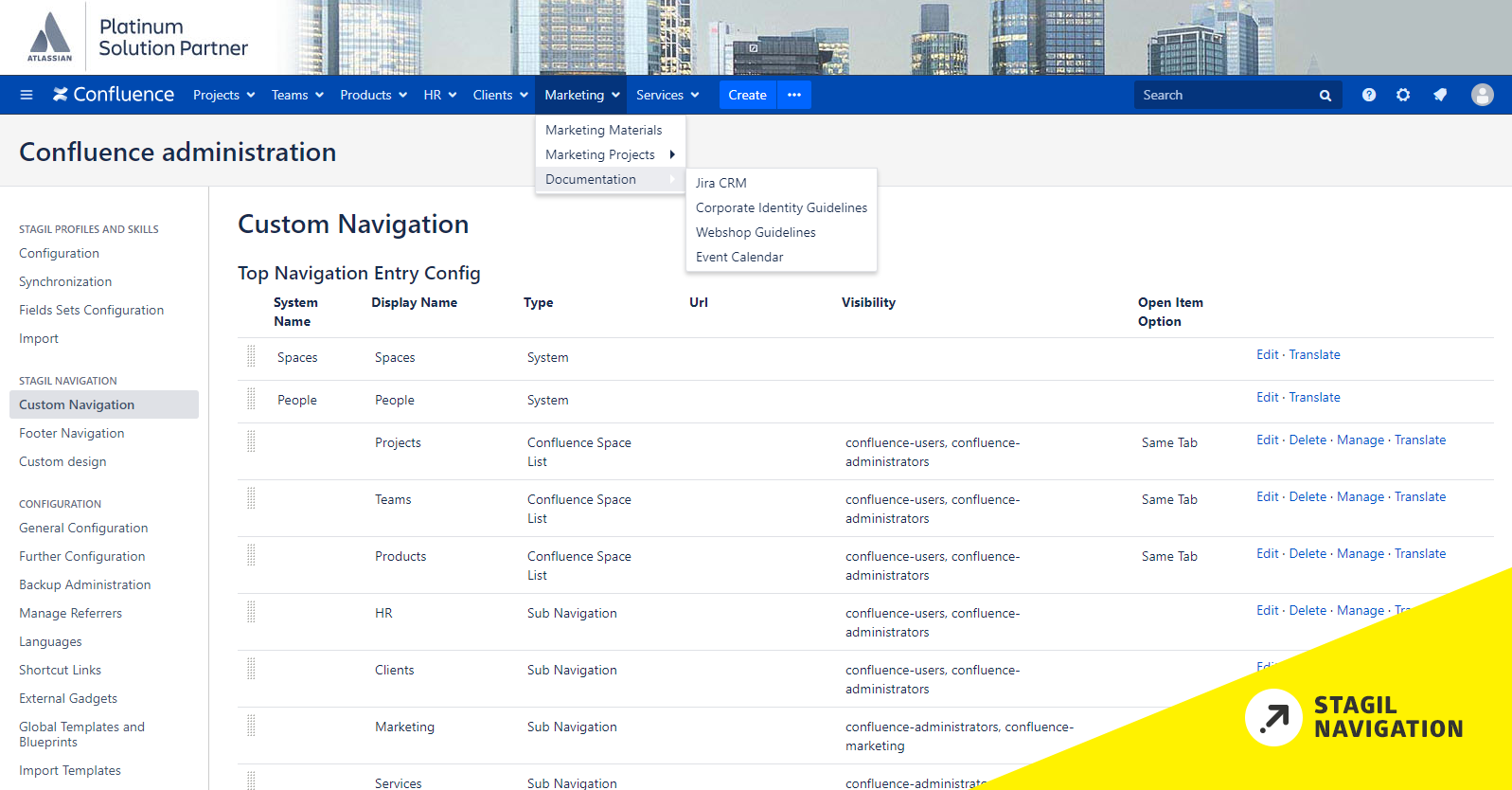Open the user profile avatar
The width and height of the screenshot is (1512, 790).
pos(1482,95)
